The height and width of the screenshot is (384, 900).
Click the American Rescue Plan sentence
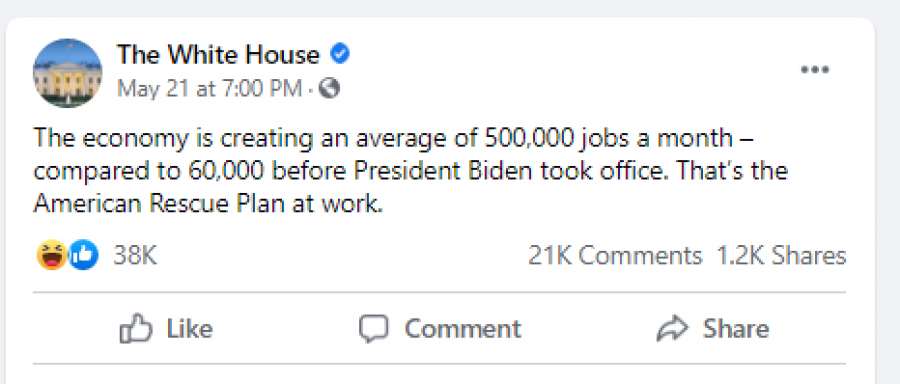click(208, 205)
